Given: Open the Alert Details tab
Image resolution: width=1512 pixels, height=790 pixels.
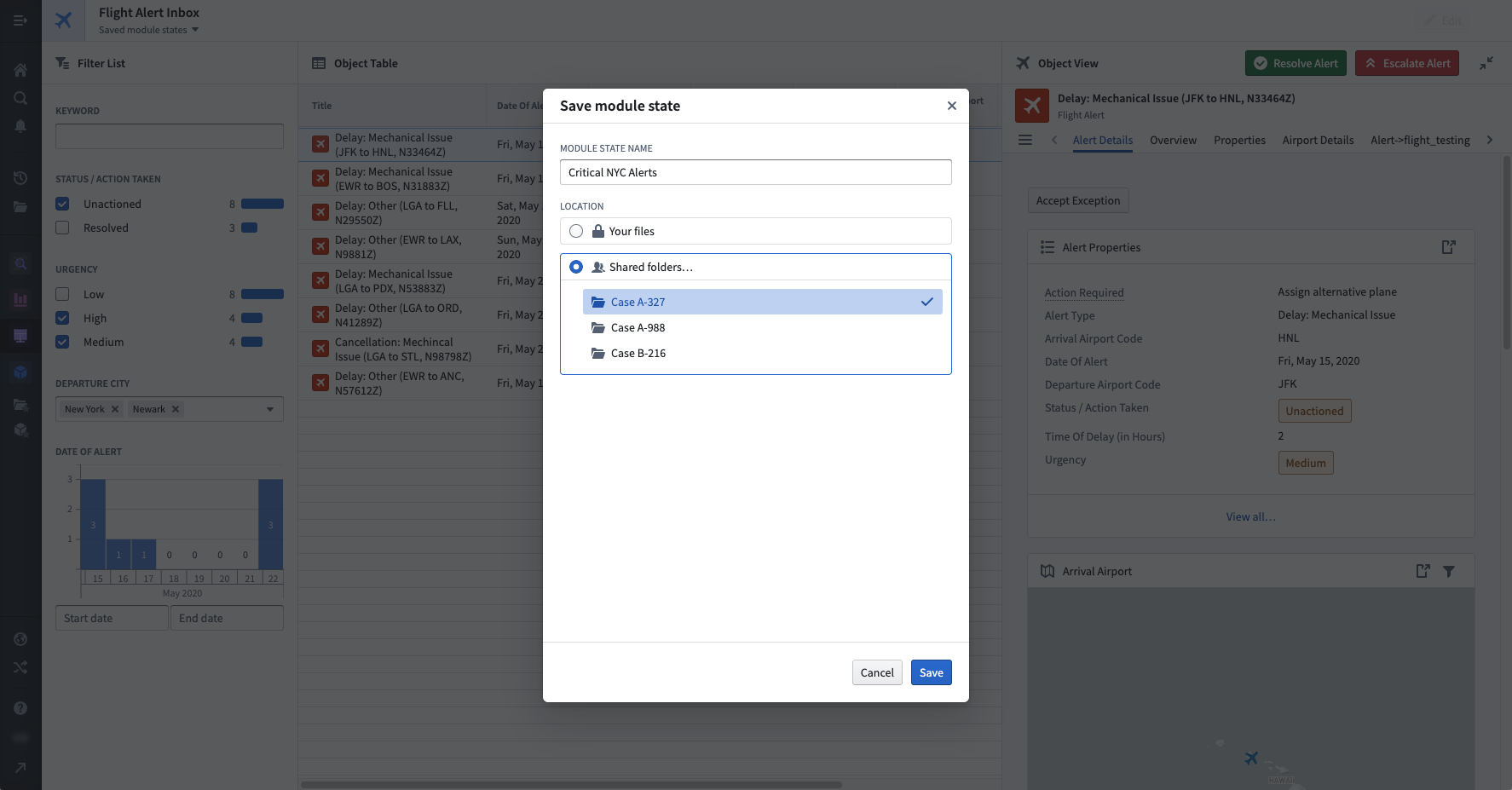Looking at the screenshot, I should click(1103, 140).
